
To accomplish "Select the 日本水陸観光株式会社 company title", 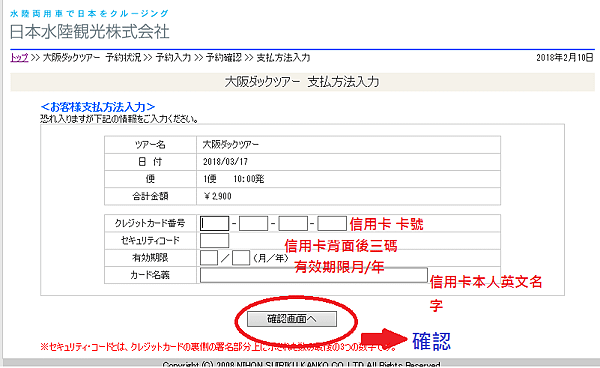I will [90, 32].
